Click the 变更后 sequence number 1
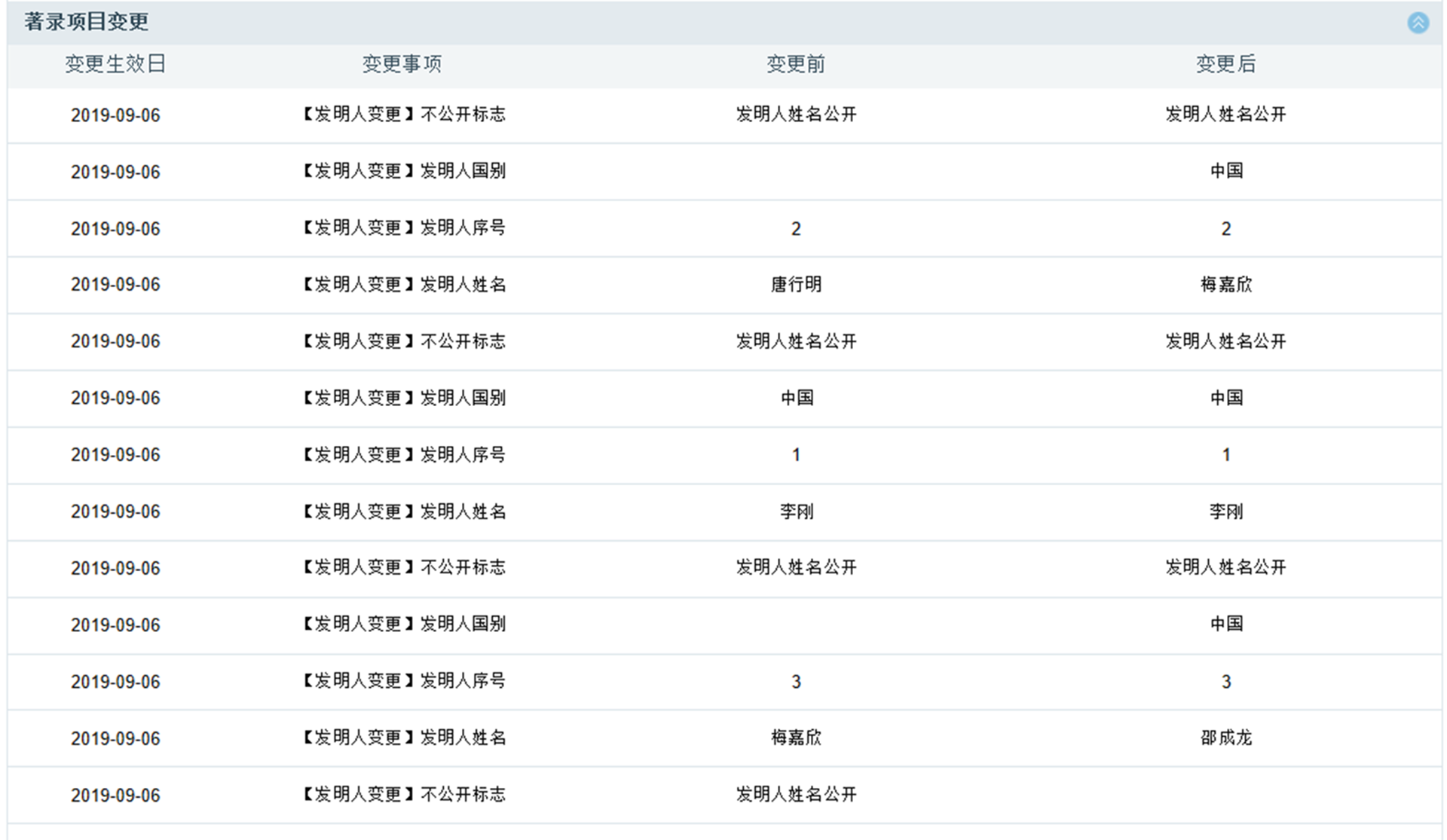 (x=1226, y=455)
